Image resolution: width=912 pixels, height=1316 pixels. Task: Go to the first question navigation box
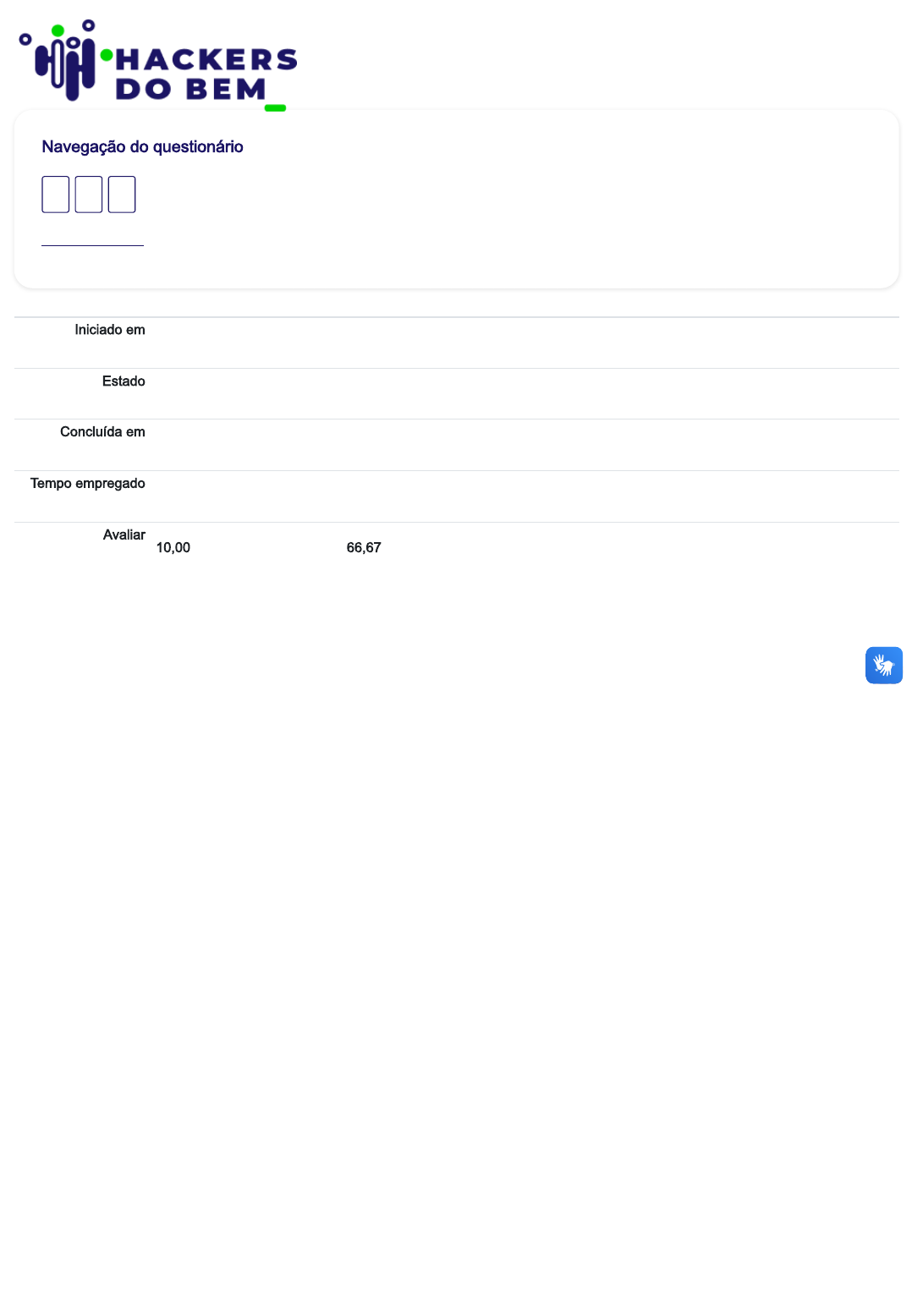pos(56,195)
